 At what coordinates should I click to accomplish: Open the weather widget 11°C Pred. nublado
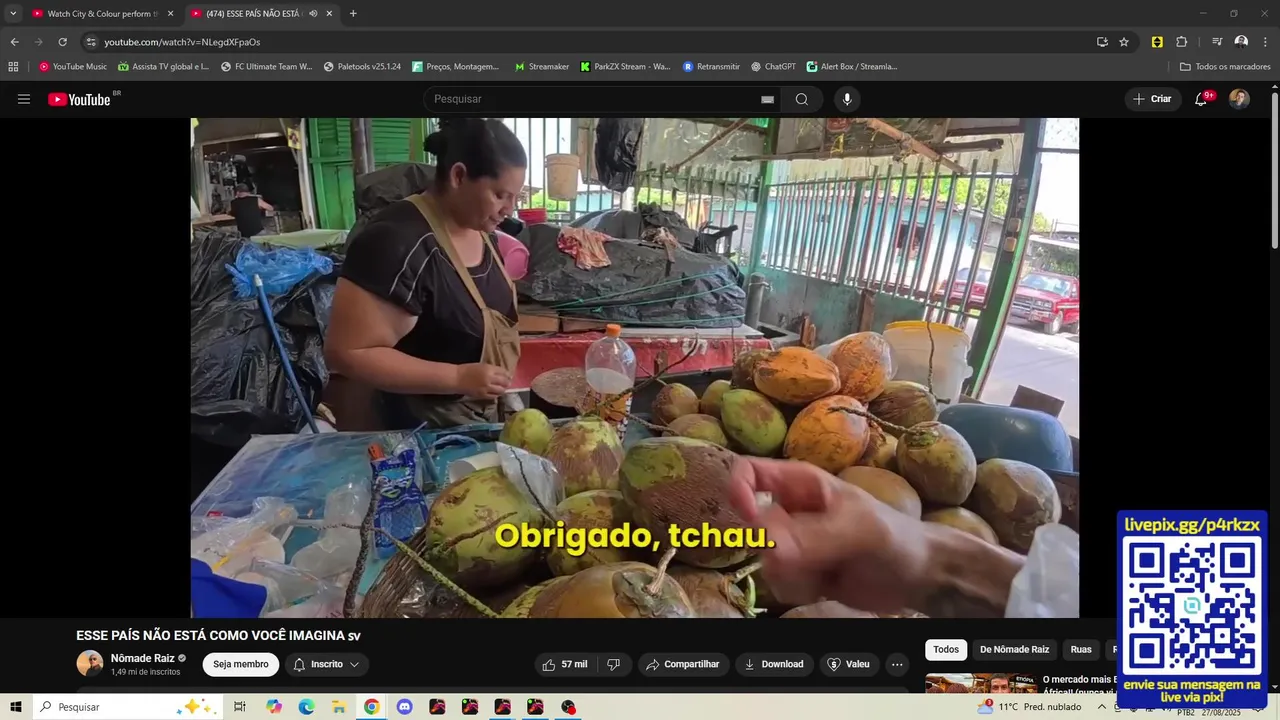pos(1031,707)
